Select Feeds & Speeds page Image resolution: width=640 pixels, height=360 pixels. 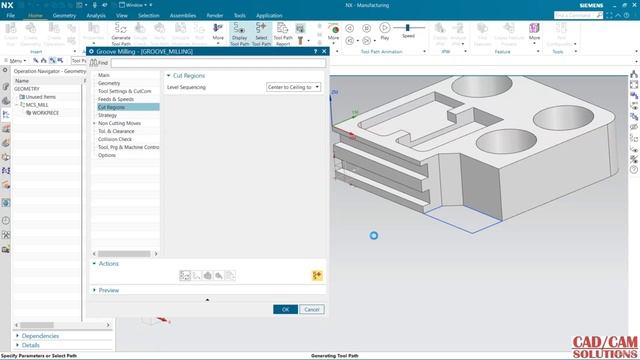[x=116, y=99]
